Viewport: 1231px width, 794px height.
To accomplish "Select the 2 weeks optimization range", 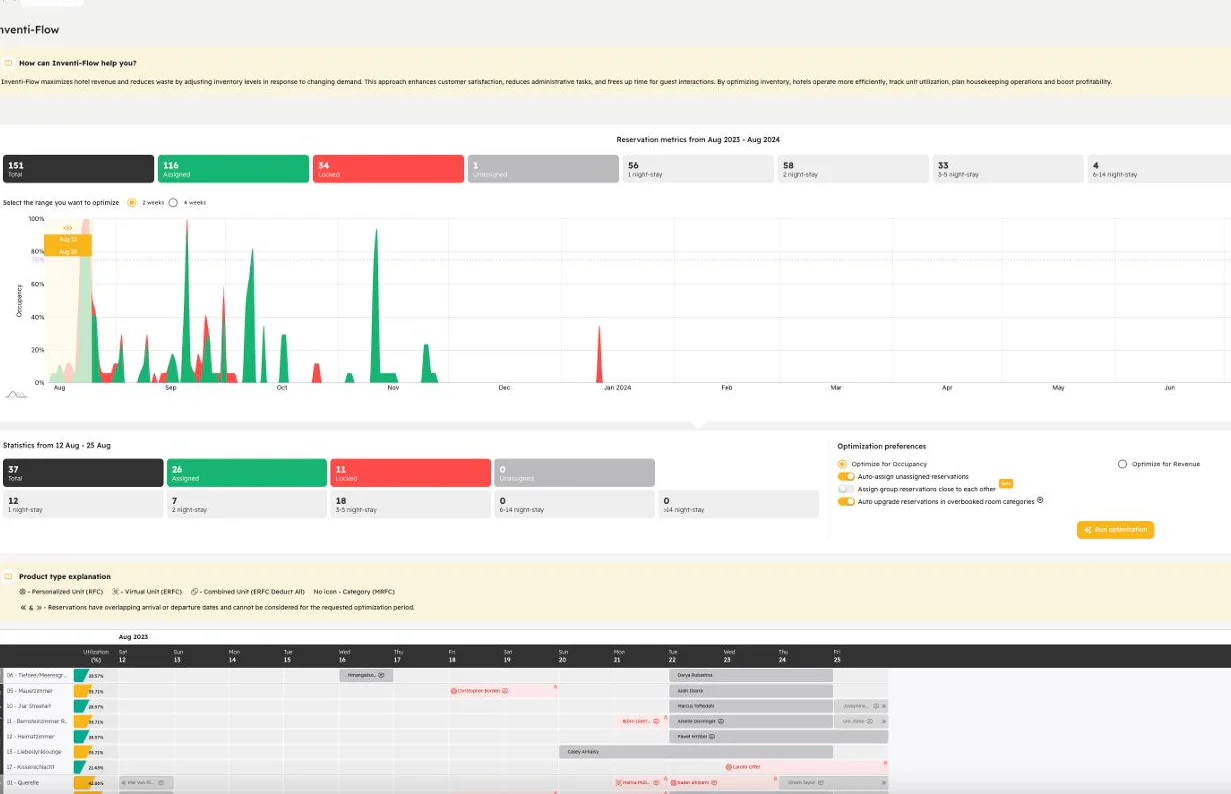I will (132, 202).
